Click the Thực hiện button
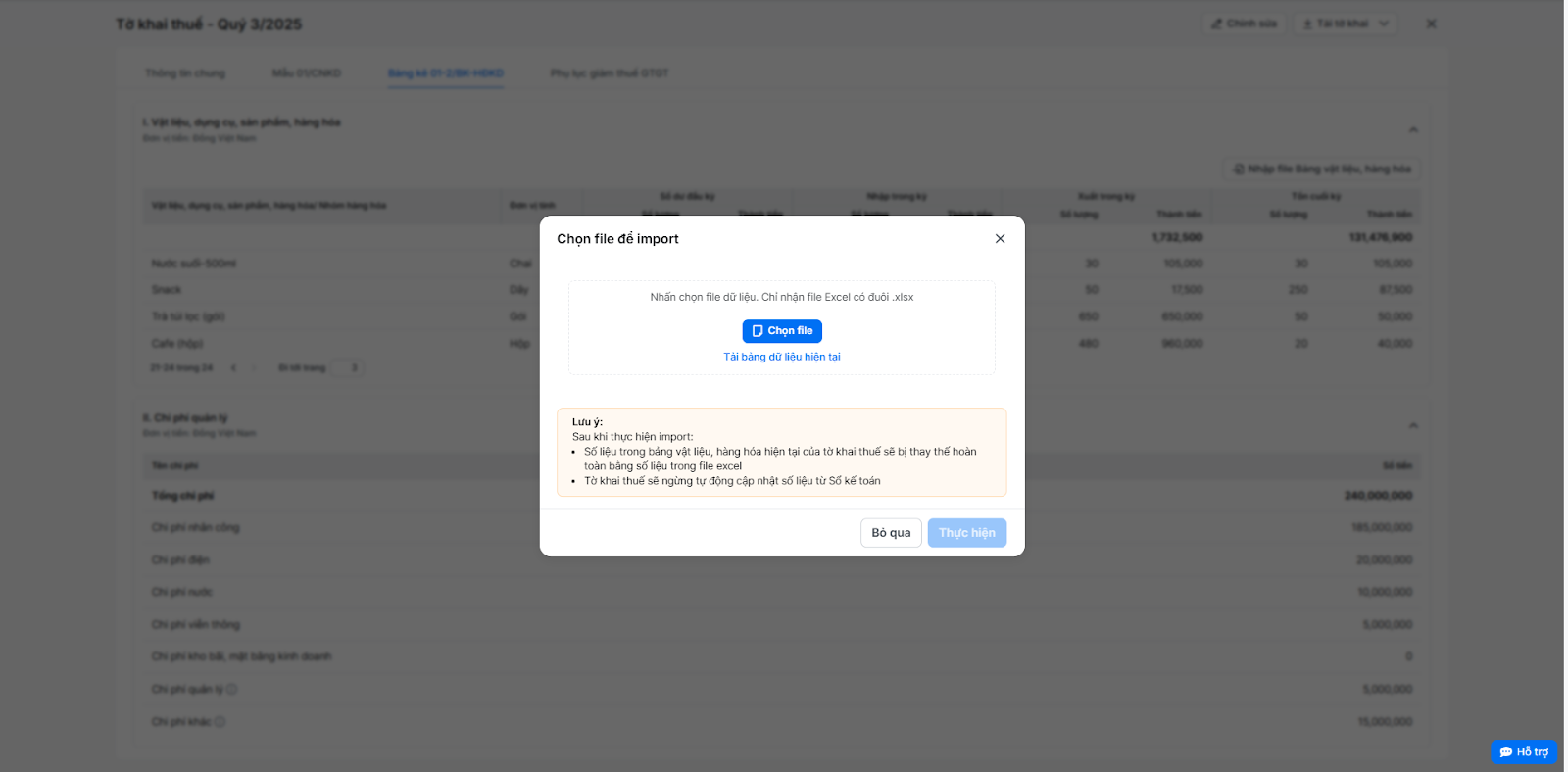1568x772 pixels. point(966,533)
